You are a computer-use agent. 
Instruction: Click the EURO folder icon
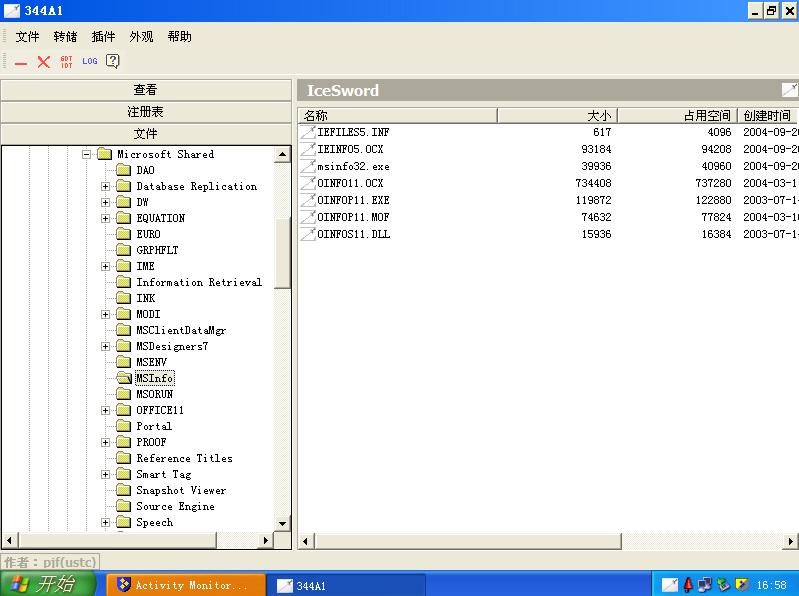click(x=123, y=234)
